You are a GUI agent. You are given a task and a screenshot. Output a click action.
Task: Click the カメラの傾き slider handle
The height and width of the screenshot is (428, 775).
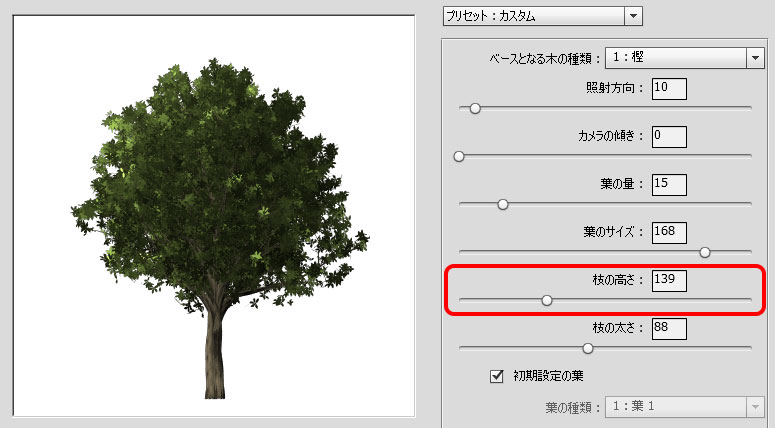(459, 157)
